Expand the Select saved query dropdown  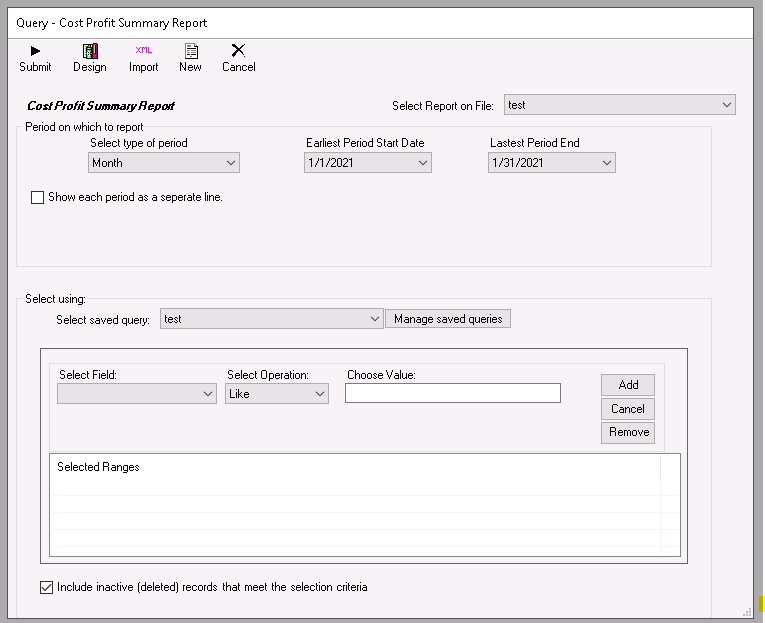[272, 319]
